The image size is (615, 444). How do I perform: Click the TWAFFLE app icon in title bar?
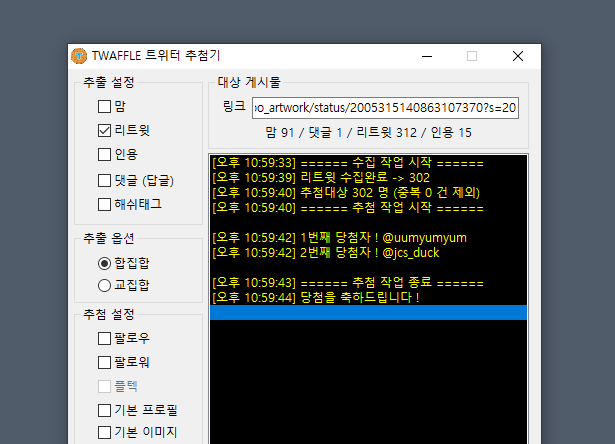point(79,56)
